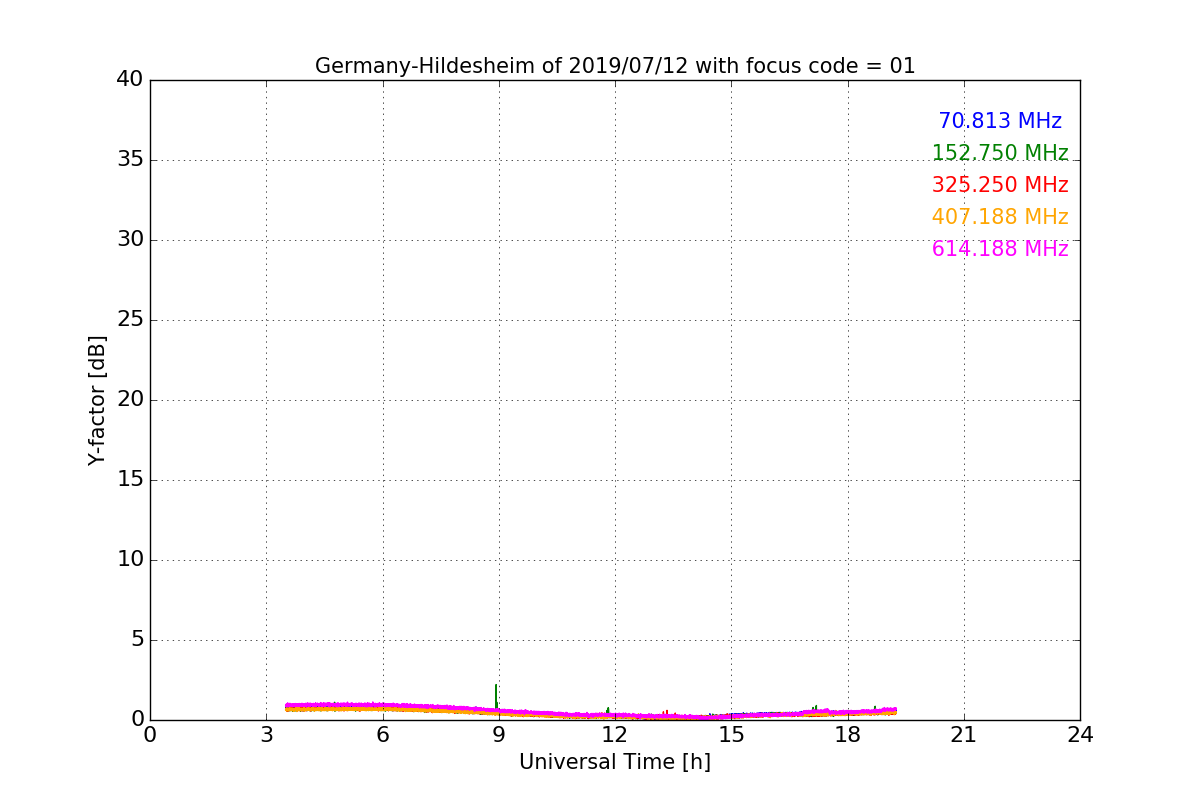Screen dimensions: 1200x800
Task: Click the x-axis tick label 3
Action: pyautogui.click(x=266, y=735)
